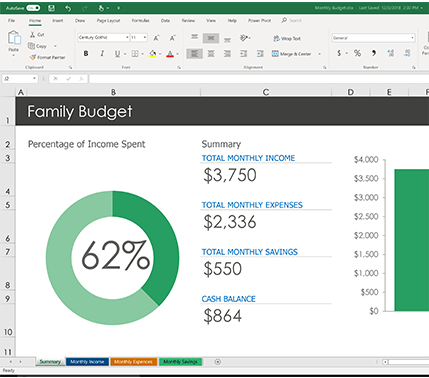The height and width of the screenshot is (378, 429).
Task: Apply Bold formatting
Action: click(x=86, y=53)
